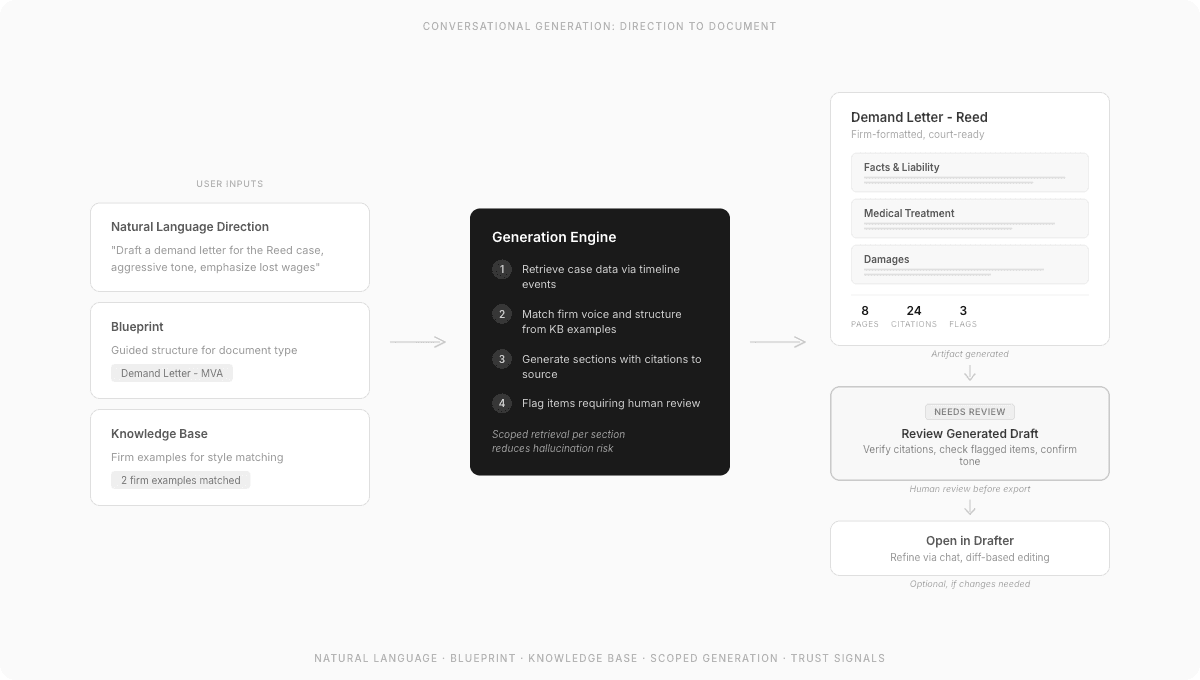1200x680 pixels.
Task: Select the Blueprint card heading
Action: coord(137,327)
